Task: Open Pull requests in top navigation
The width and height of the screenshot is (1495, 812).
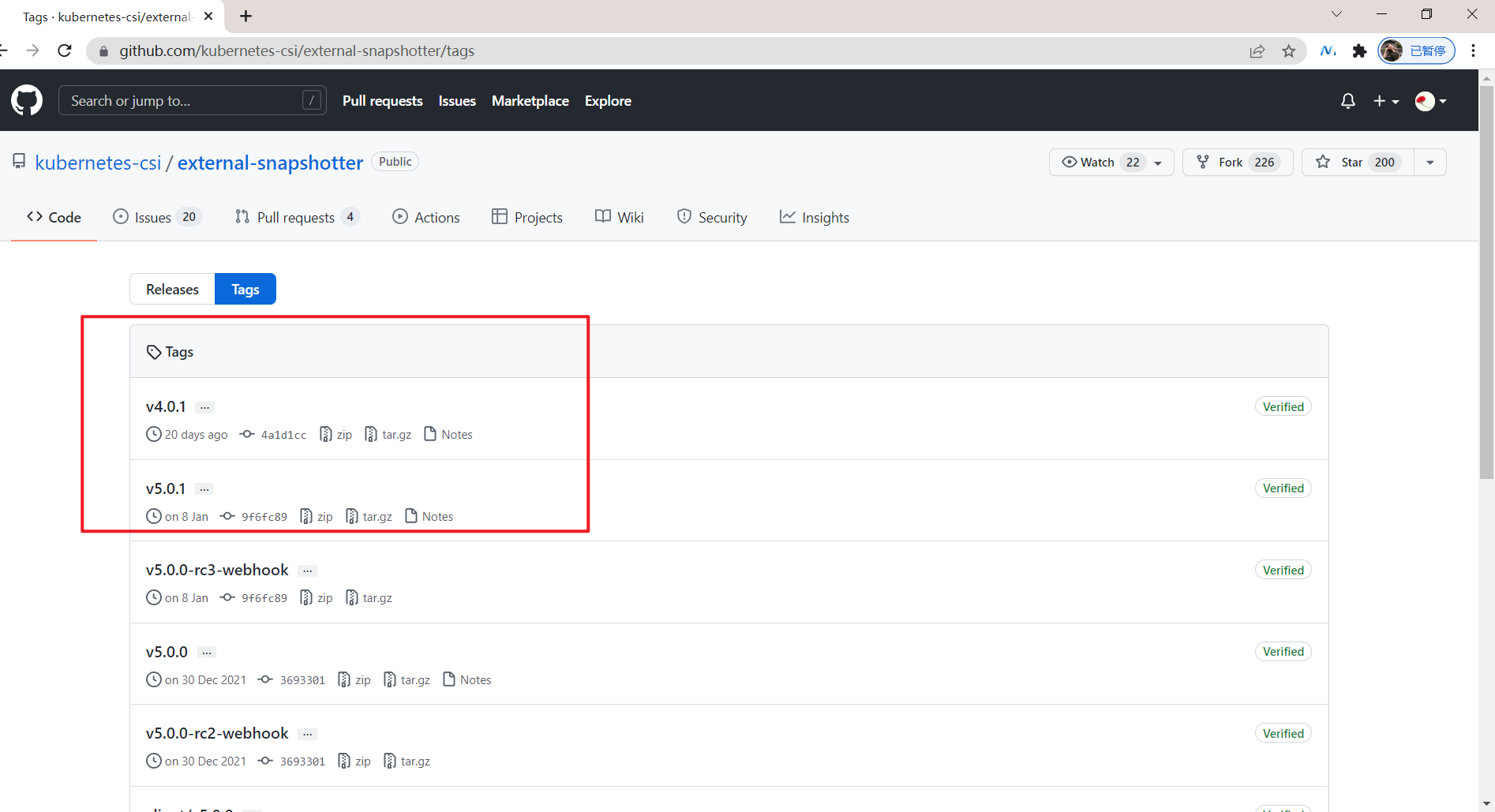Action: (383, 101)
